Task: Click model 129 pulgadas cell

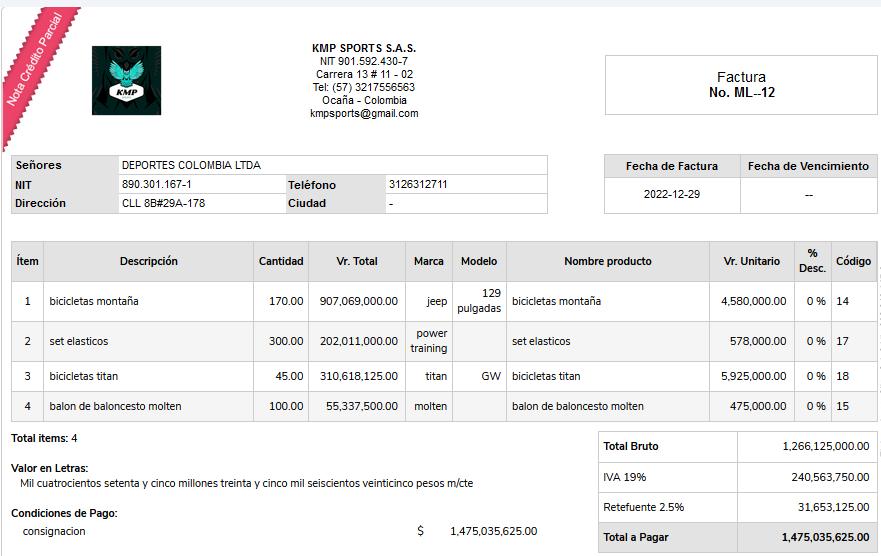Action: pos(479,301)
